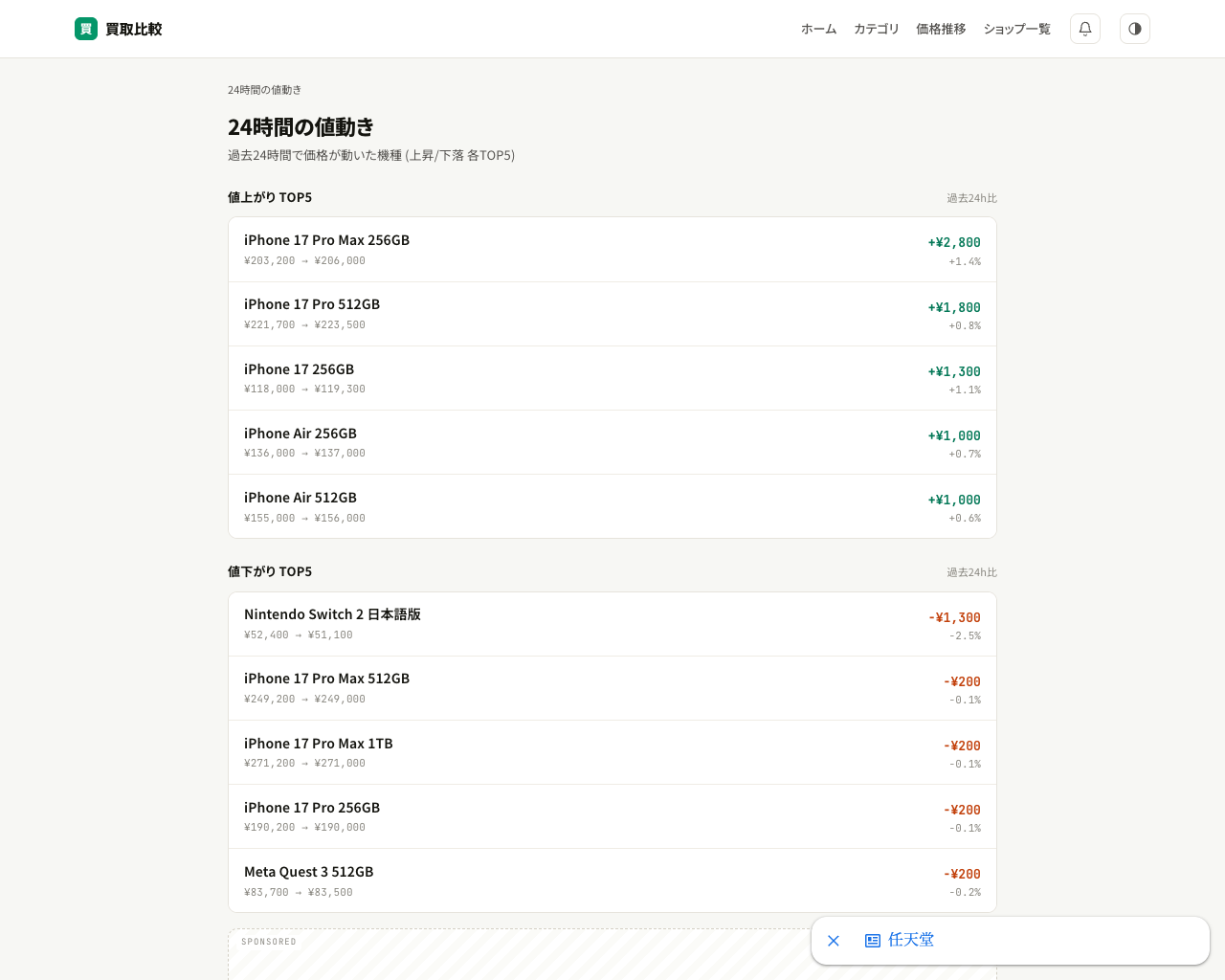The image size is (1225, 980).
Task: Go to ホーム in navigation
Action: click(819, 29)
